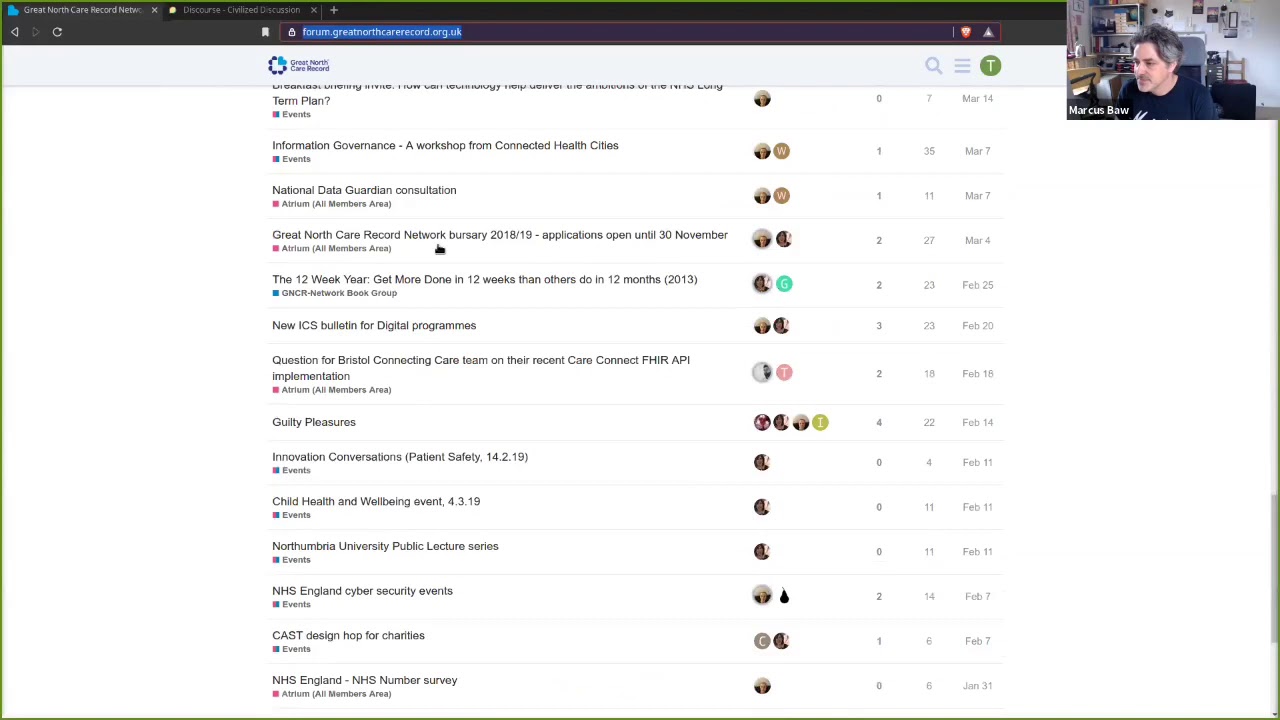Viewport: 1280px width, 720px height.
Task: Click the green user avatar in header
Action: tap(990, 66)
